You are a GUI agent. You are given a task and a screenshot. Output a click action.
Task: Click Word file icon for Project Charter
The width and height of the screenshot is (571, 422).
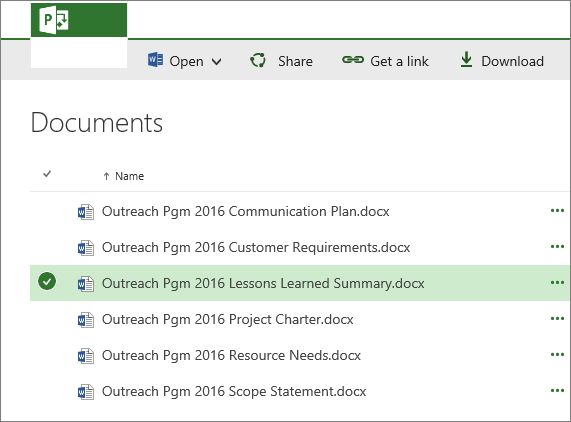(86, 320)
